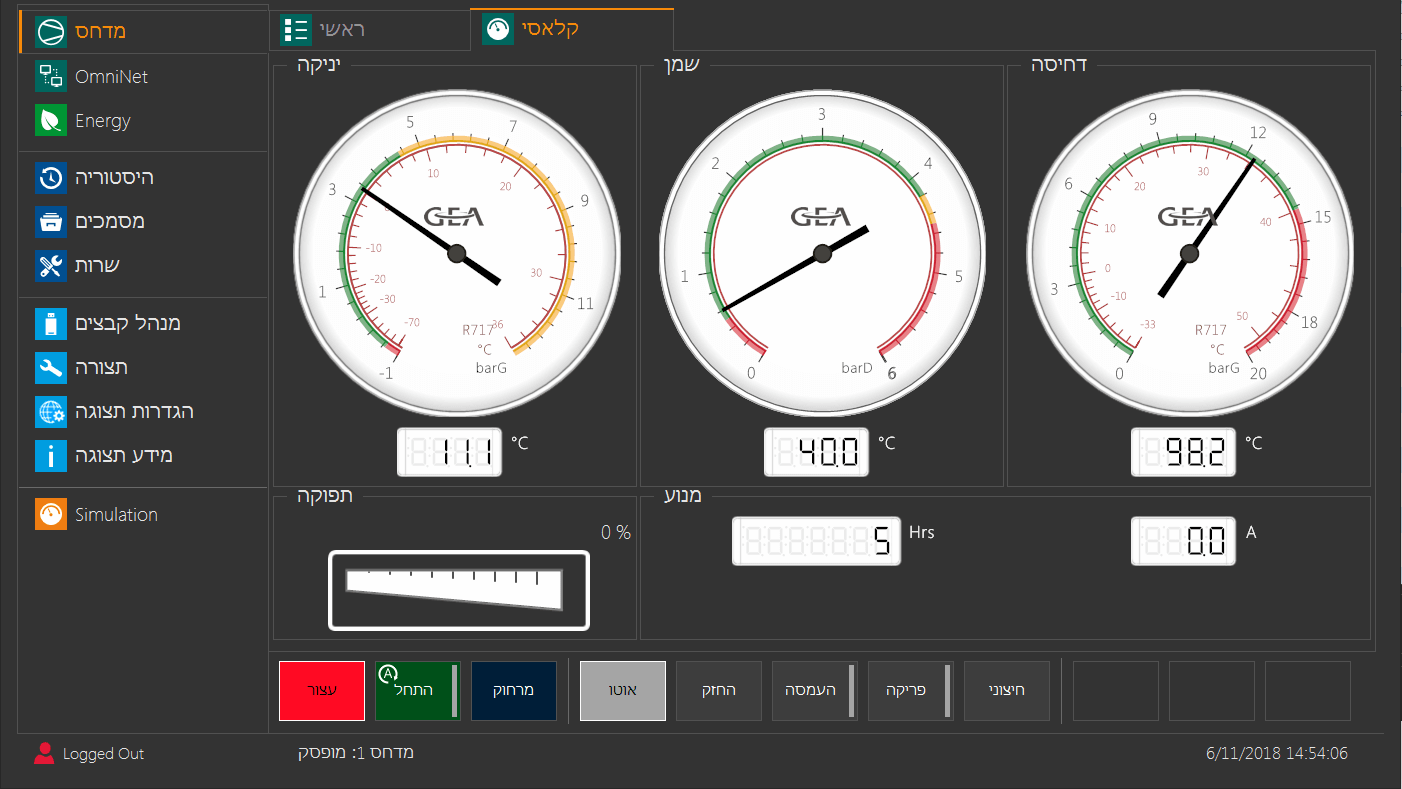Click the פריקה unload button

911,691
